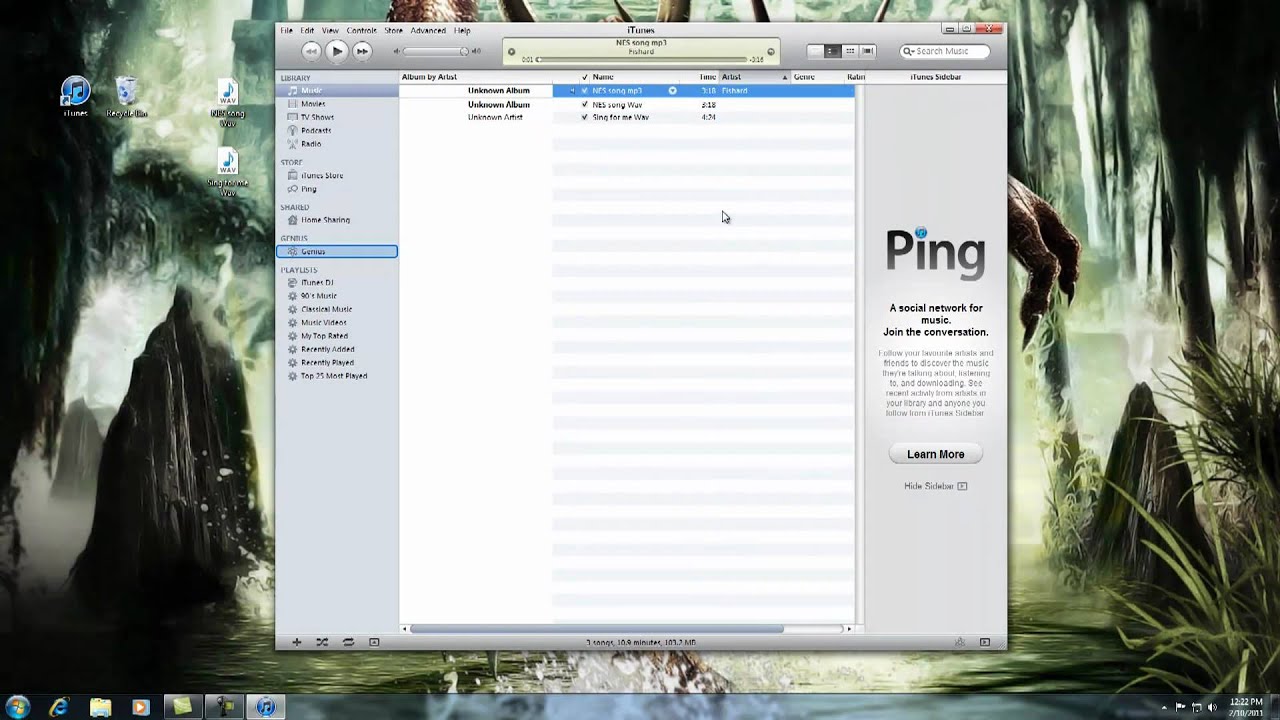This screenshot has width=1280, height=720.
Task: Switch to album list view
Action: [x=832, y=51]
